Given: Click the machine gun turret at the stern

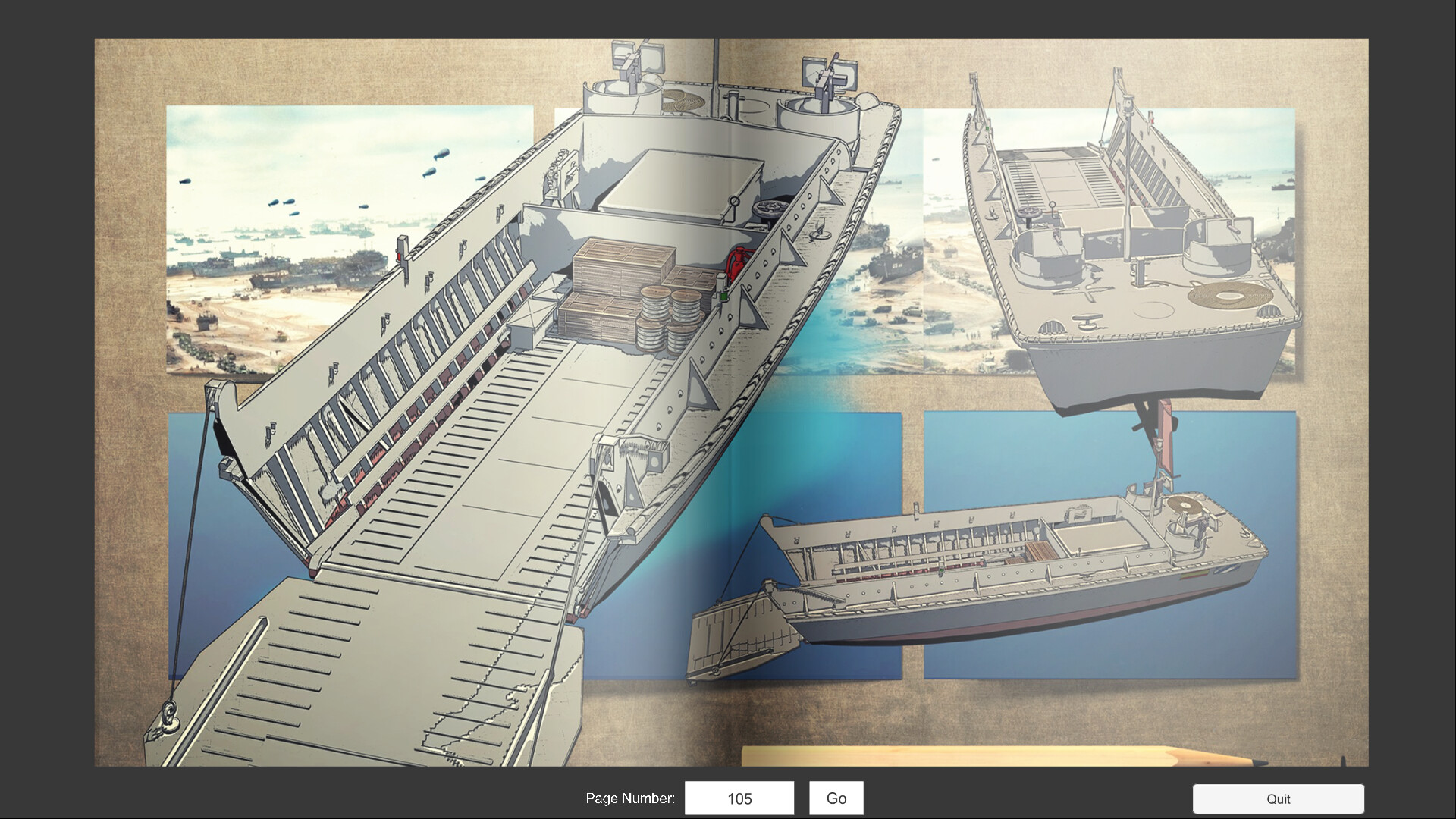Looking at the screenshot, I should pyautogui.click(x=827, y=76).
